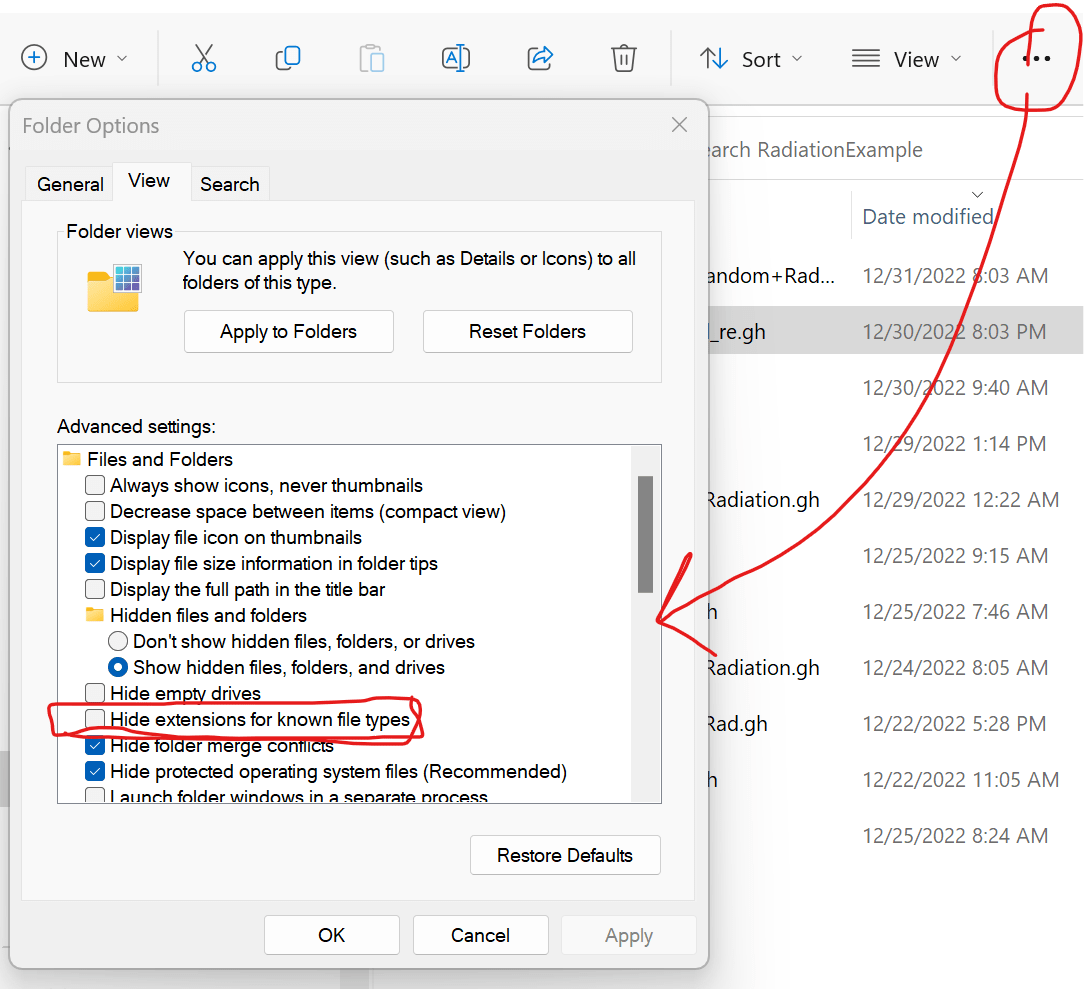Confirm with the OK button

331,935
